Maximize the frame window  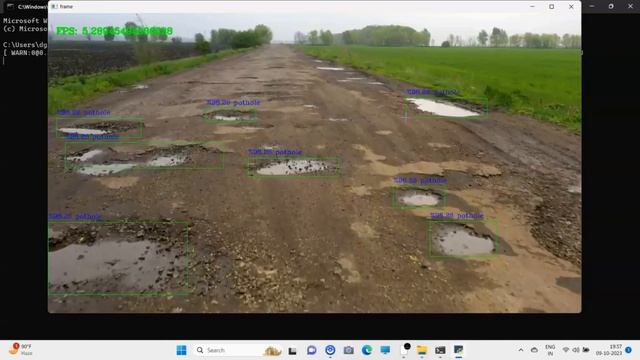(551, 7)
